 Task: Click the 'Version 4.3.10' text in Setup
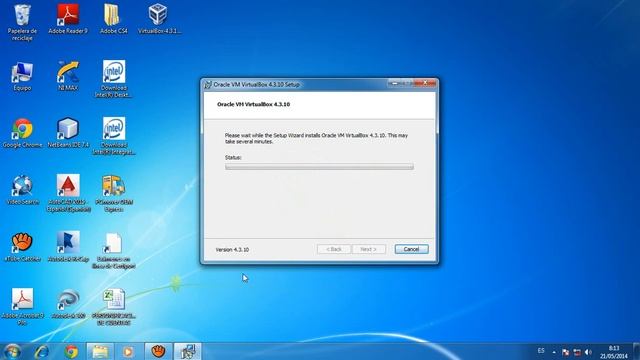point(232,249)
